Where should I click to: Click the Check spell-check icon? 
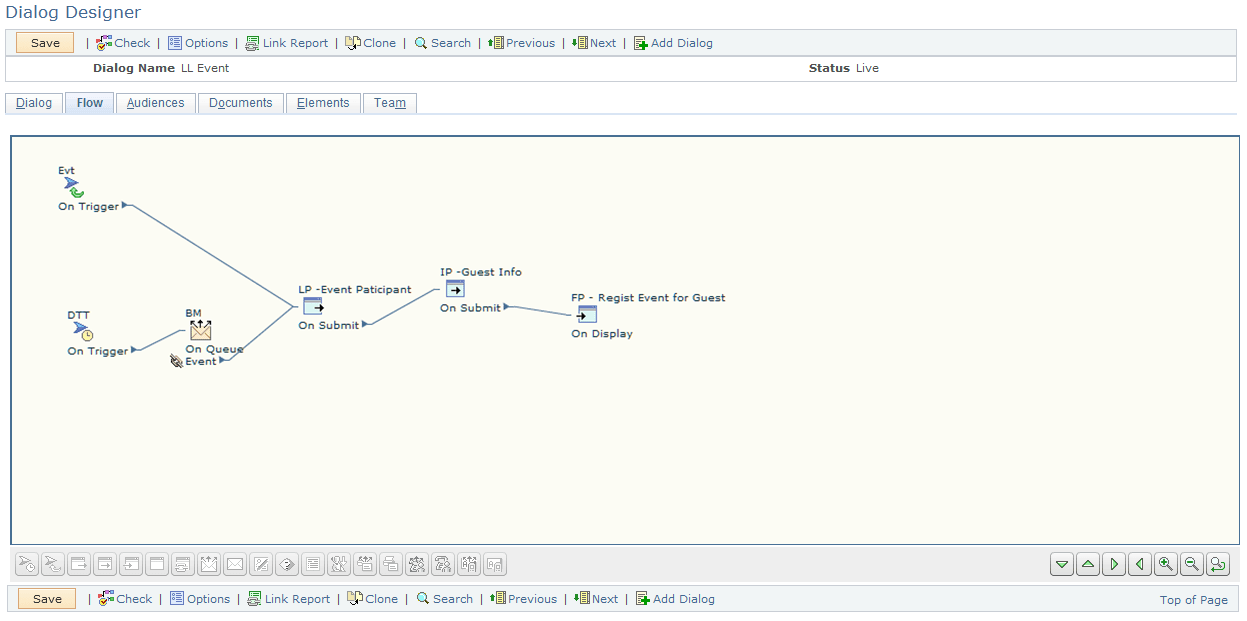(103, 42)
